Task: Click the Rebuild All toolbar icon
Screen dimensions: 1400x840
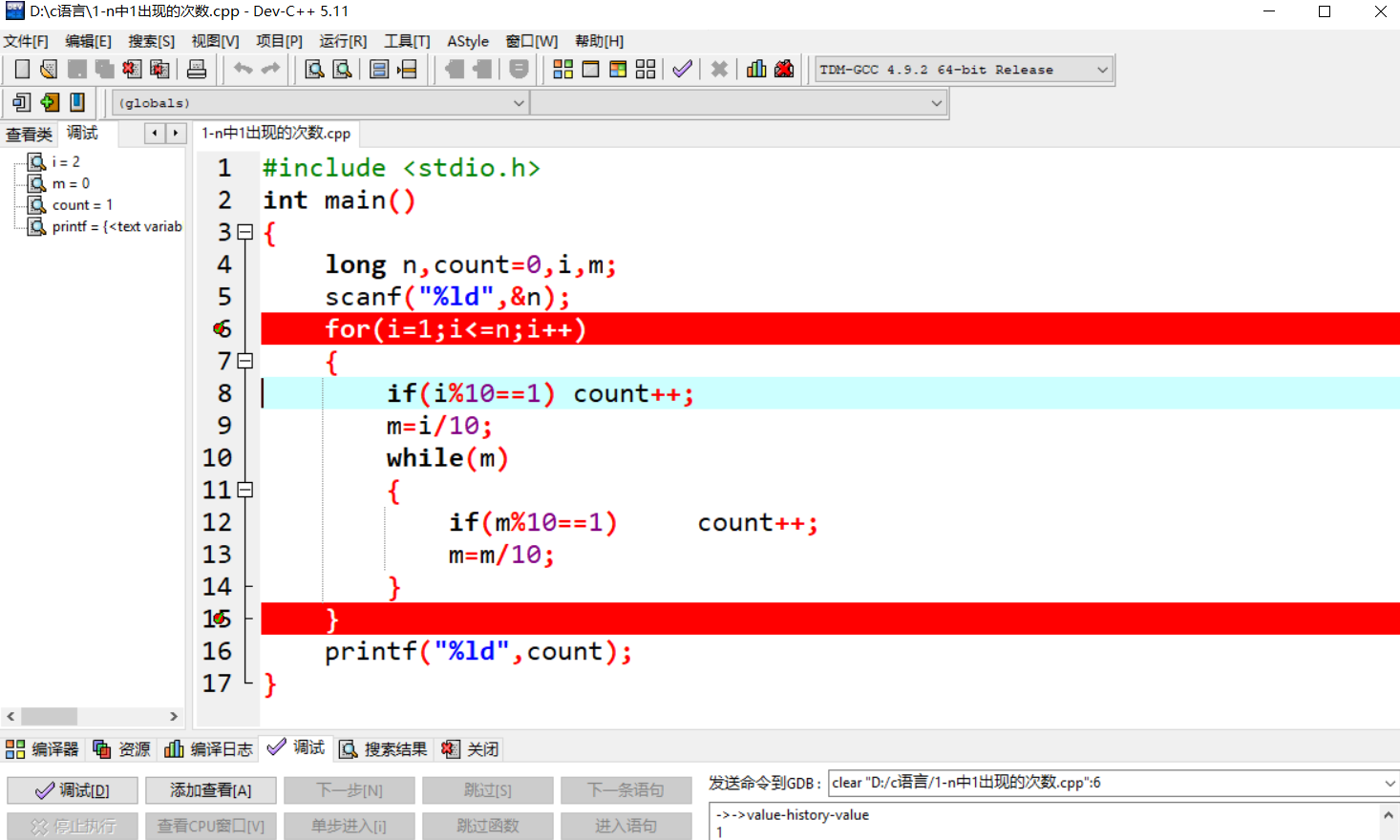Action: pos(646,69)
